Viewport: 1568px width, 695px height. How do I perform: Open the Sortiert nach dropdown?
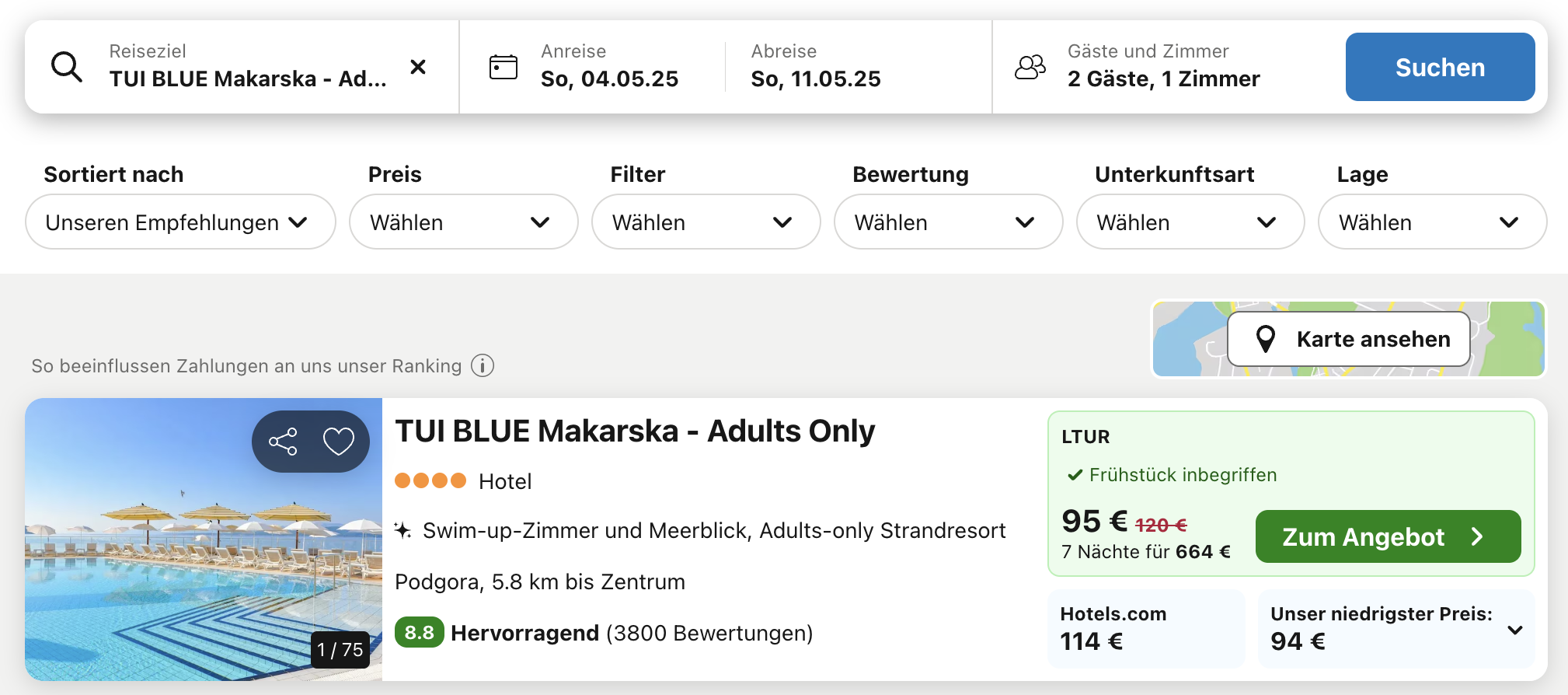(x=180, y=222)
